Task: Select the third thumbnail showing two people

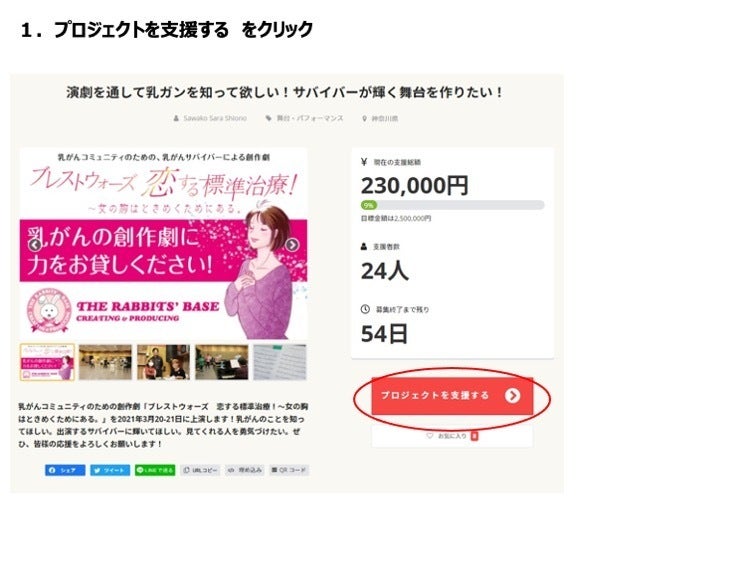Action: pos(163,362)
